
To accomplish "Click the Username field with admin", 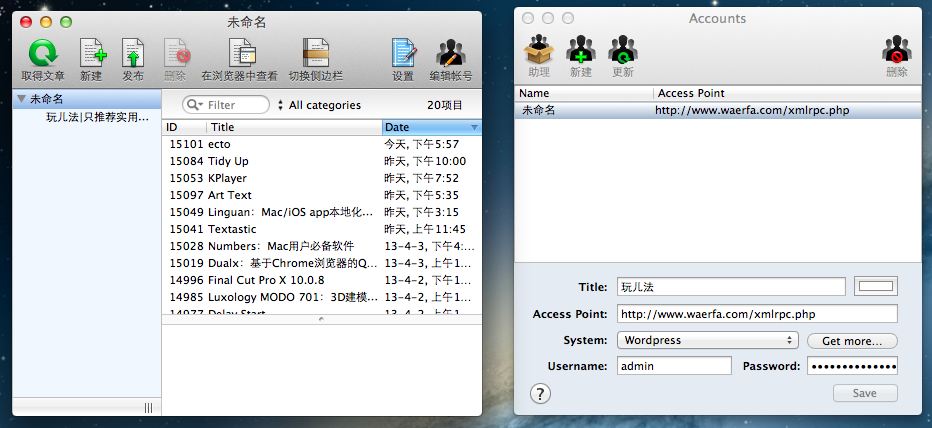I will [674, 366].
